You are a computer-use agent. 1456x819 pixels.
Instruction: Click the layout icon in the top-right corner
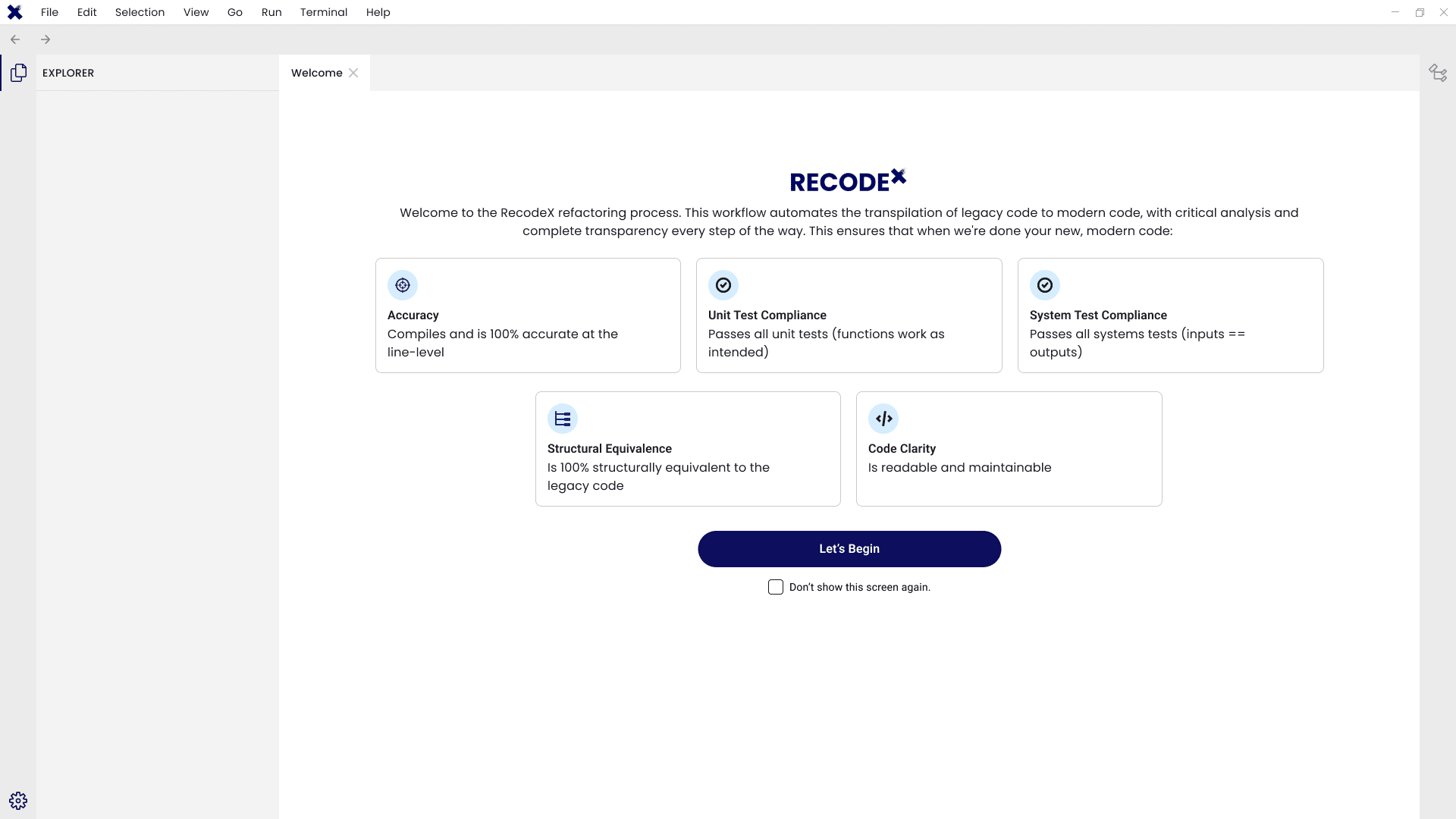[1438, 73]
